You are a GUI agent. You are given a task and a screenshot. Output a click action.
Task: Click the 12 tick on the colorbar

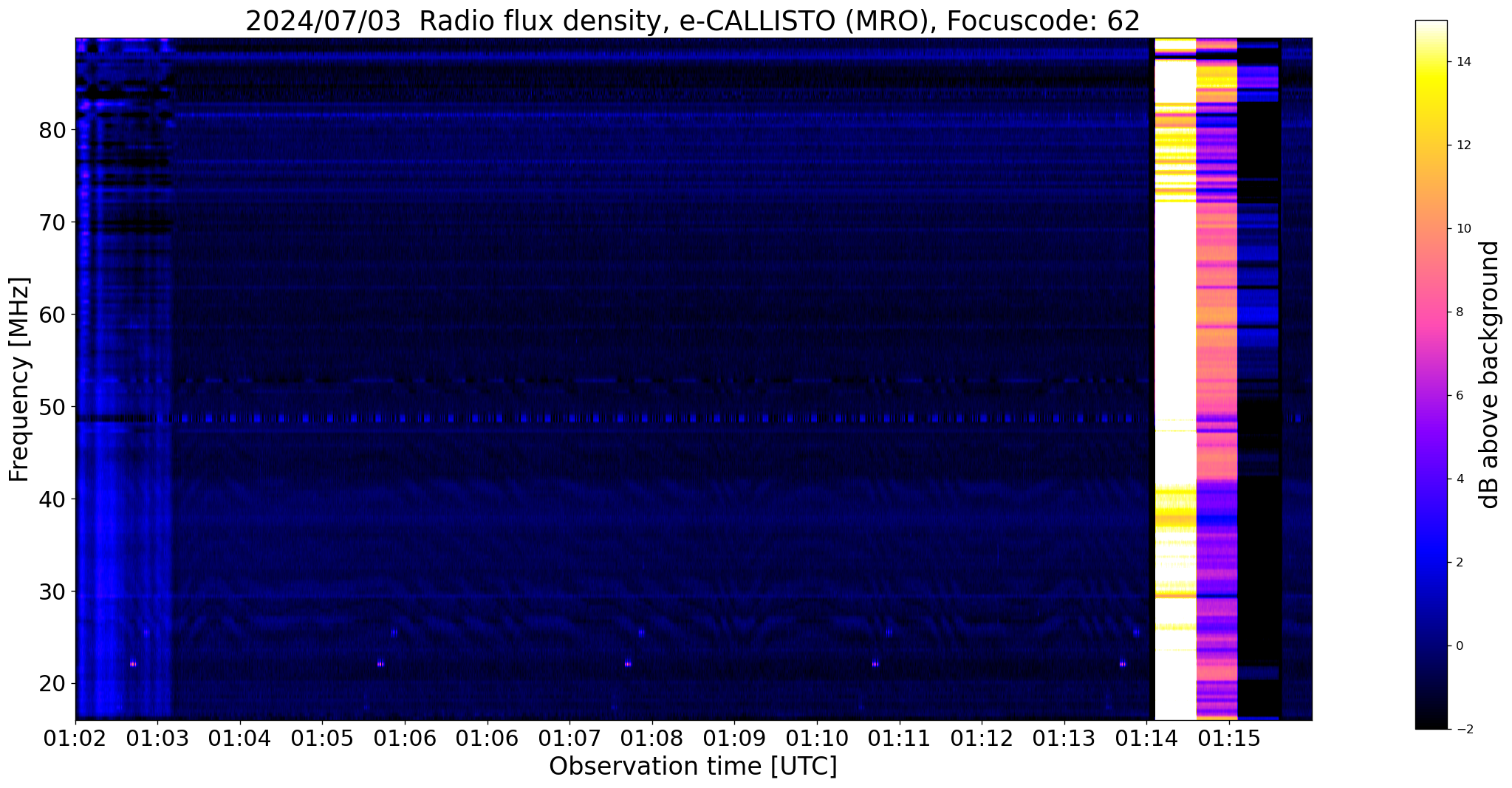click(1463, 145)
